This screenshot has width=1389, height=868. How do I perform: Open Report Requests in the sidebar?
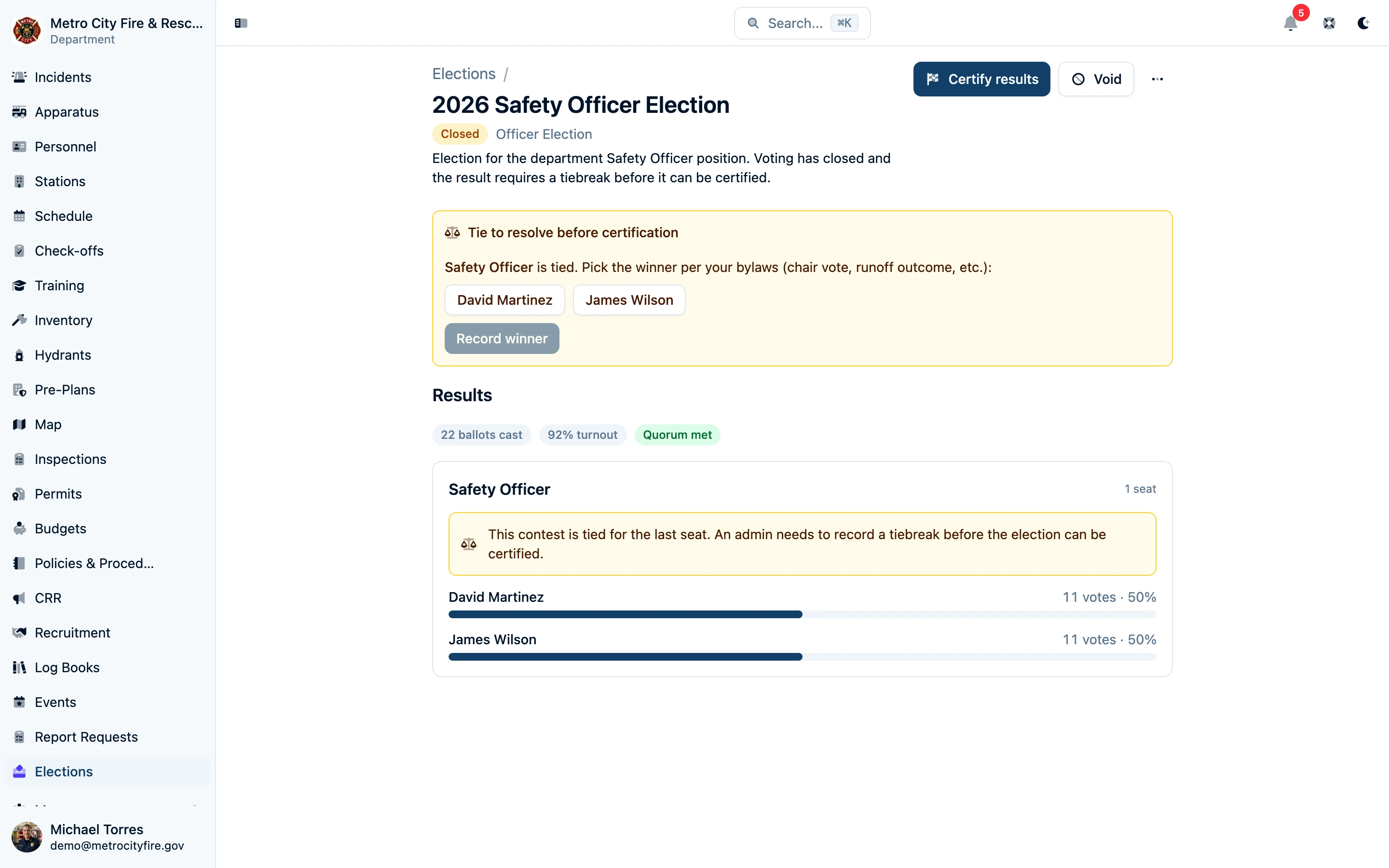click(108, 737)
